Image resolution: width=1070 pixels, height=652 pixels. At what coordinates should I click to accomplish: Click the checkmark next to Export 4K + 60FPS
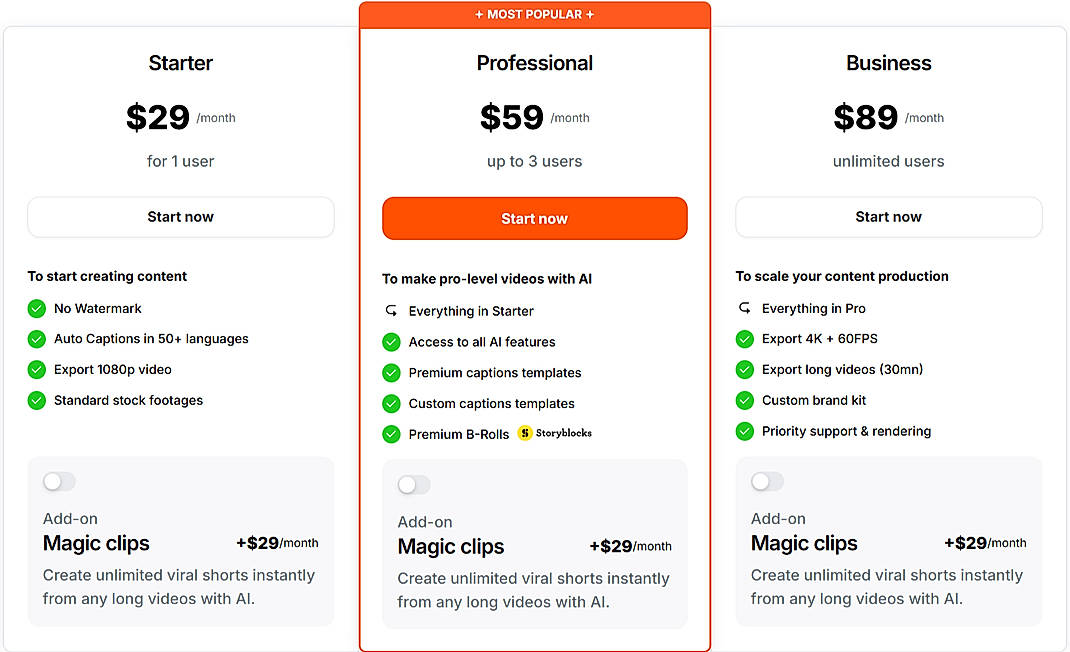[744, 339]
